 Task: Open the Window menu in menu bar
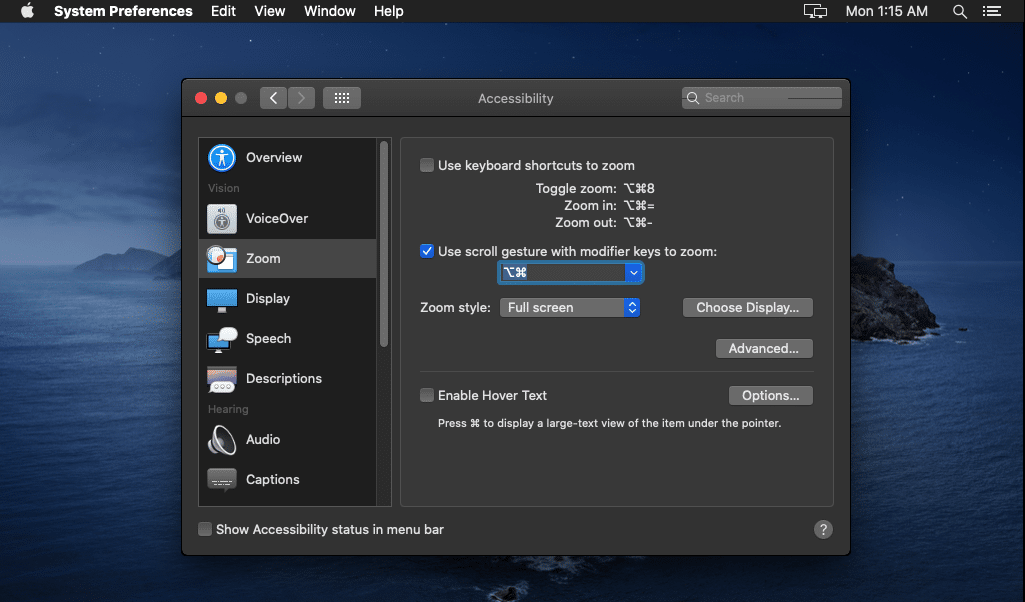coord(329,11)
